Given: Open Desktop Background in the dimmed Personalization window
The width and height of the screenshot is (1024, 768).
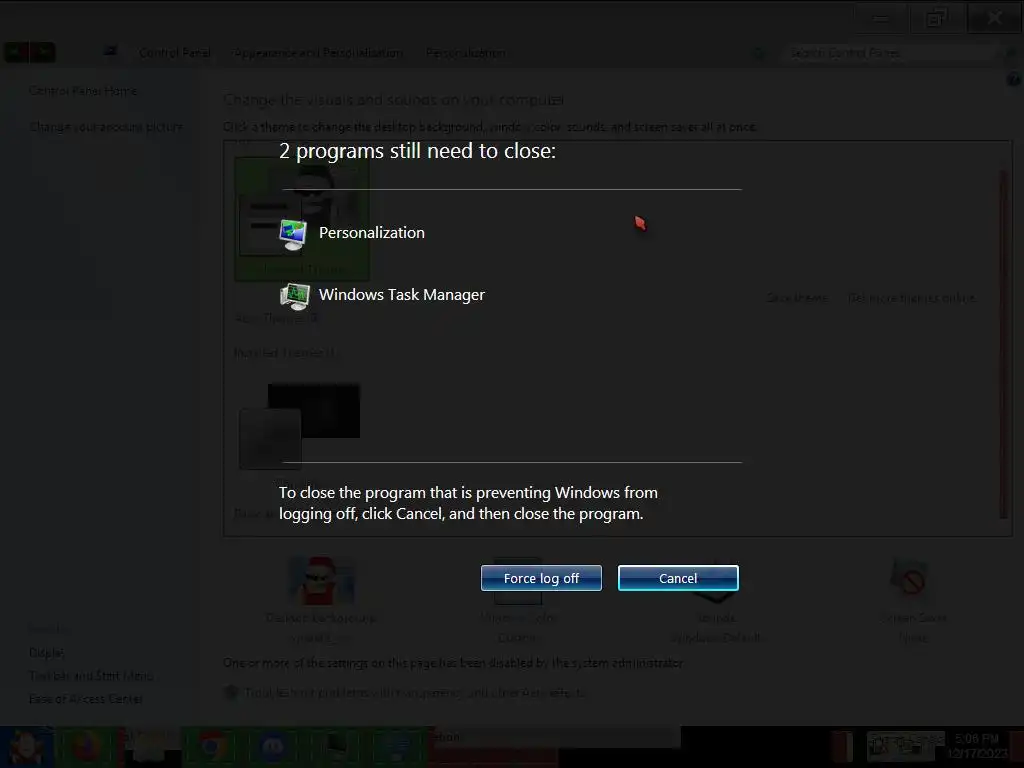Looking at the screenshot, I should (x=321, y=600).
